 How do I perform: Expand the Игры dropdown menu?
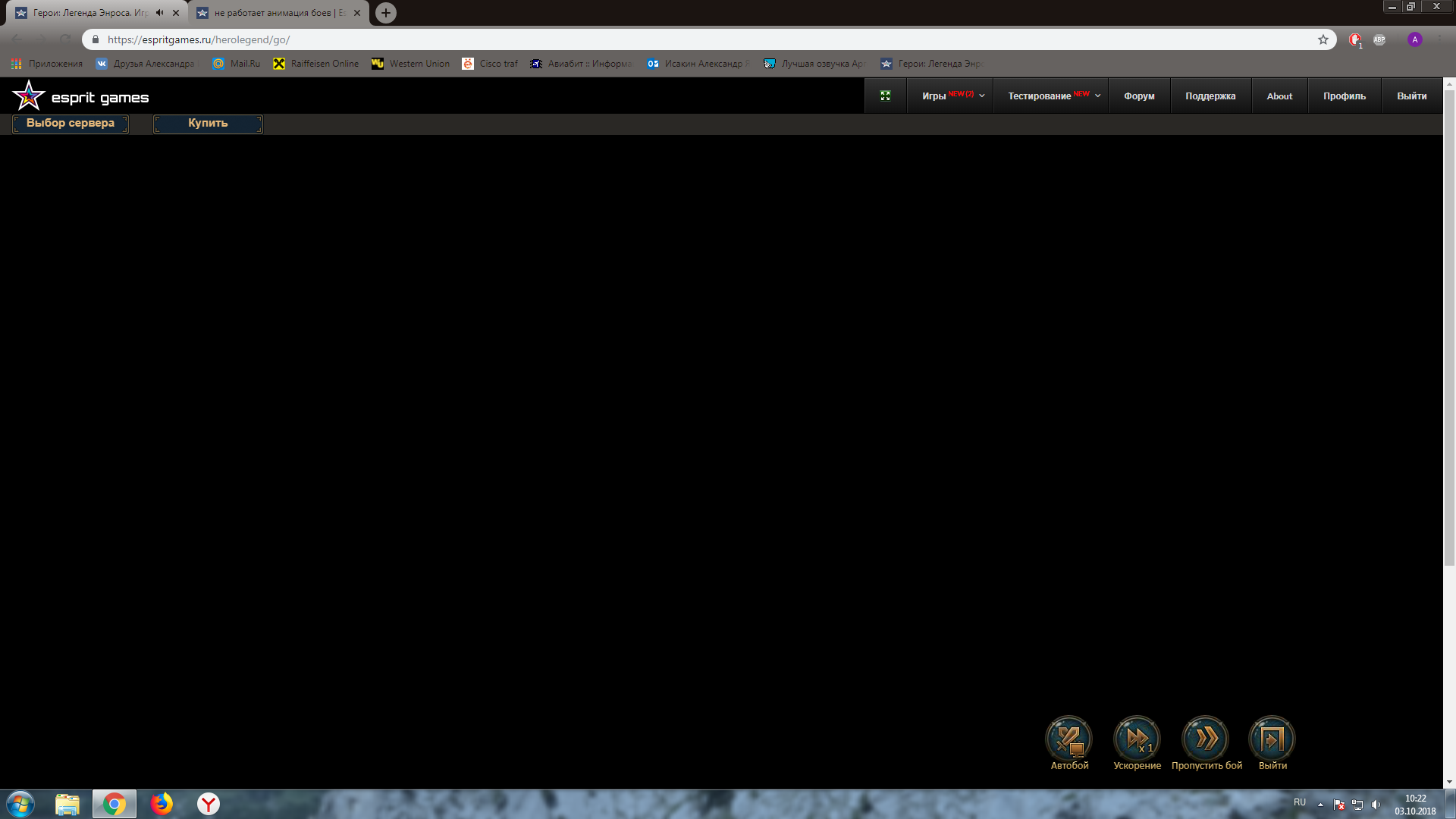952,96
